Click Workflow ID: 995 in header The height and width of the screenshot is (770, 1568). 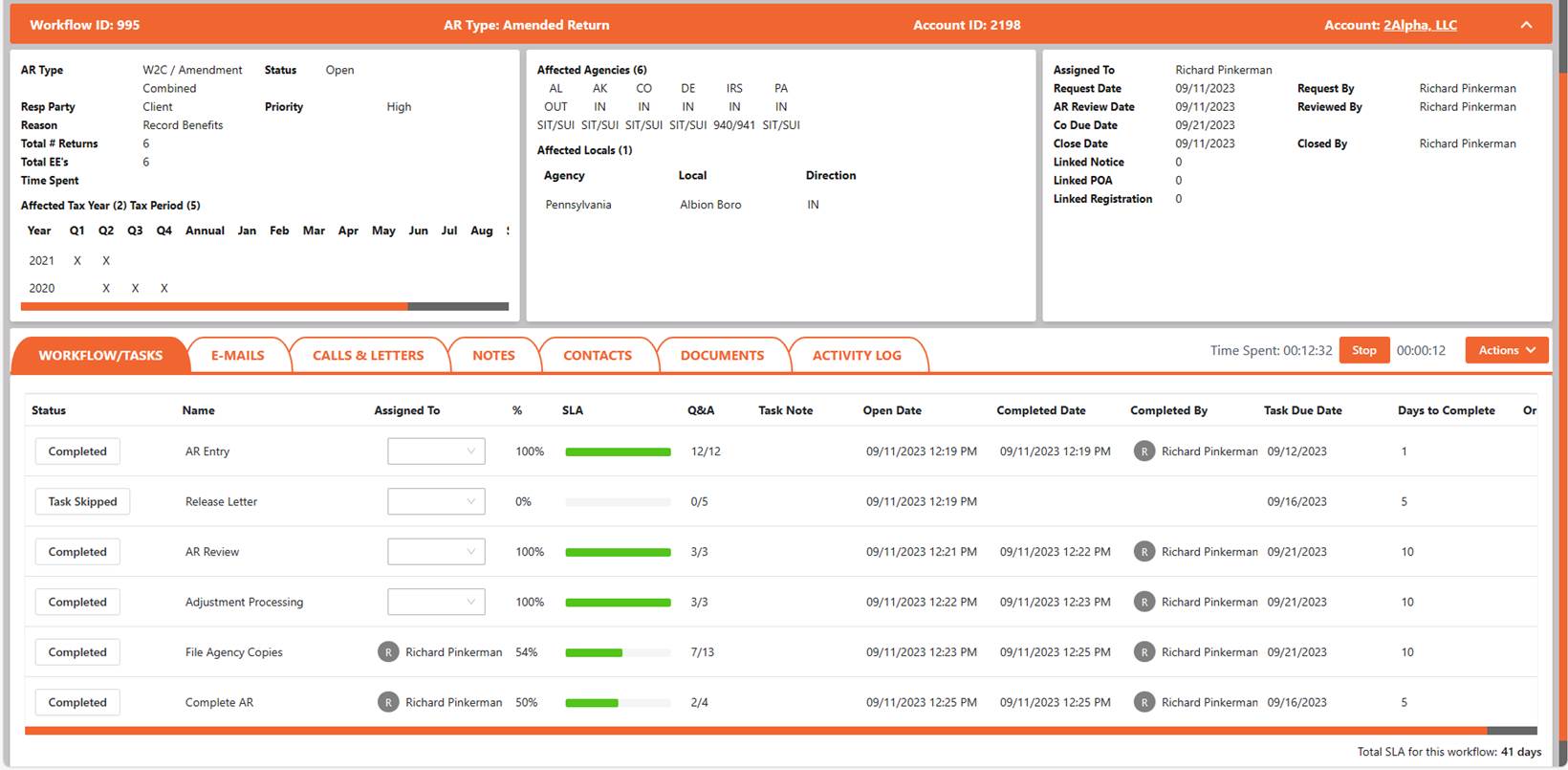click(84, 25)
